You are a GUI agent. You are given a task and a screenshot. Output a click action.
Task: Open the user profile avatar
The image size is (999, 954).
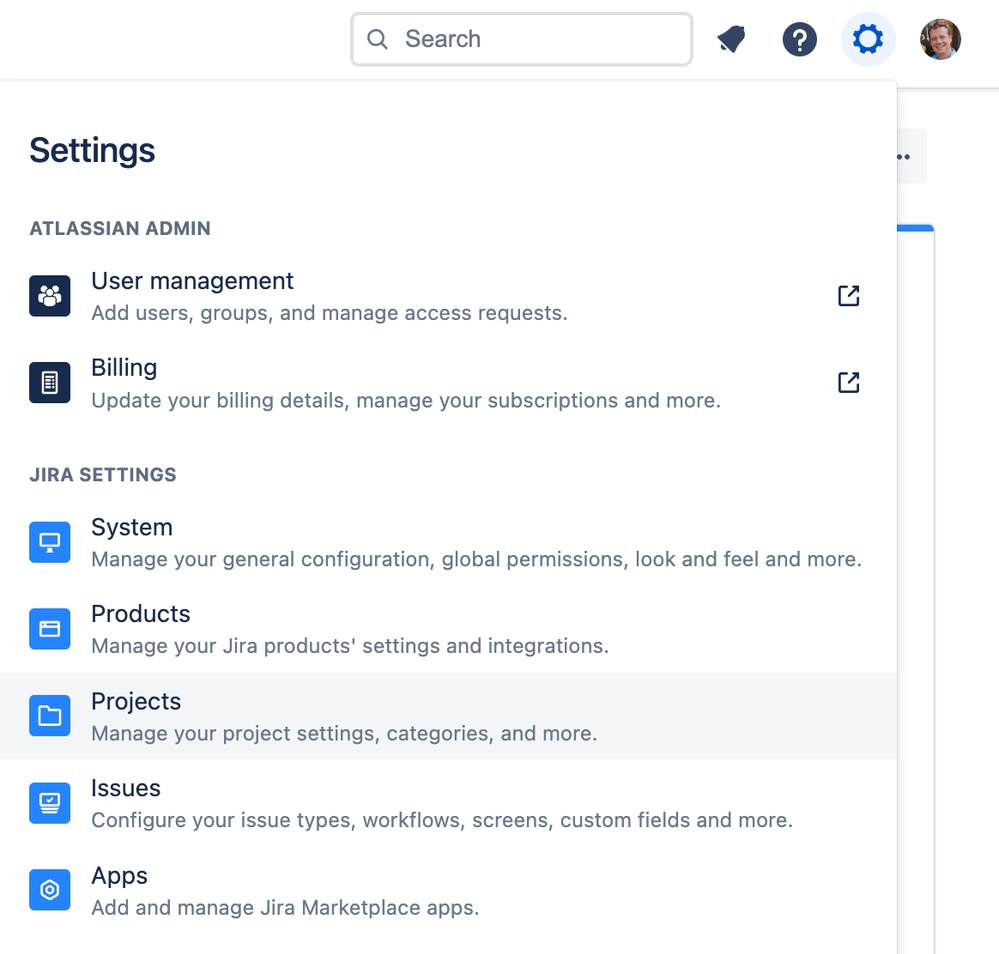(x=940, y=40)
